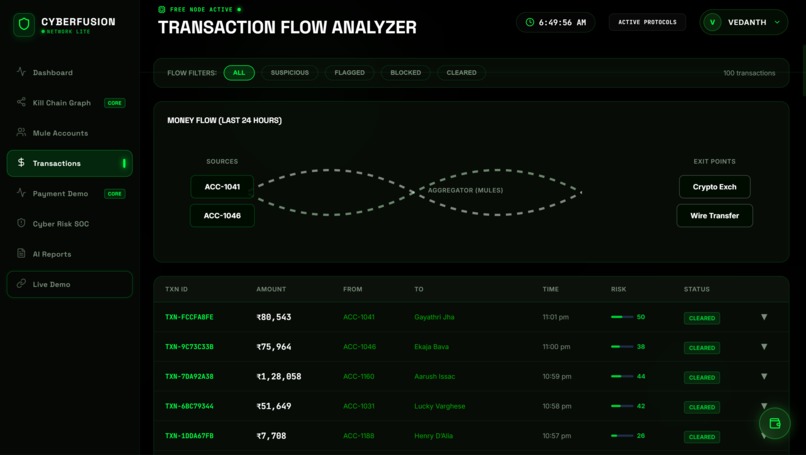Open transaction ID TXN-6BC79344
806x455 pixels.
(189, 406)
